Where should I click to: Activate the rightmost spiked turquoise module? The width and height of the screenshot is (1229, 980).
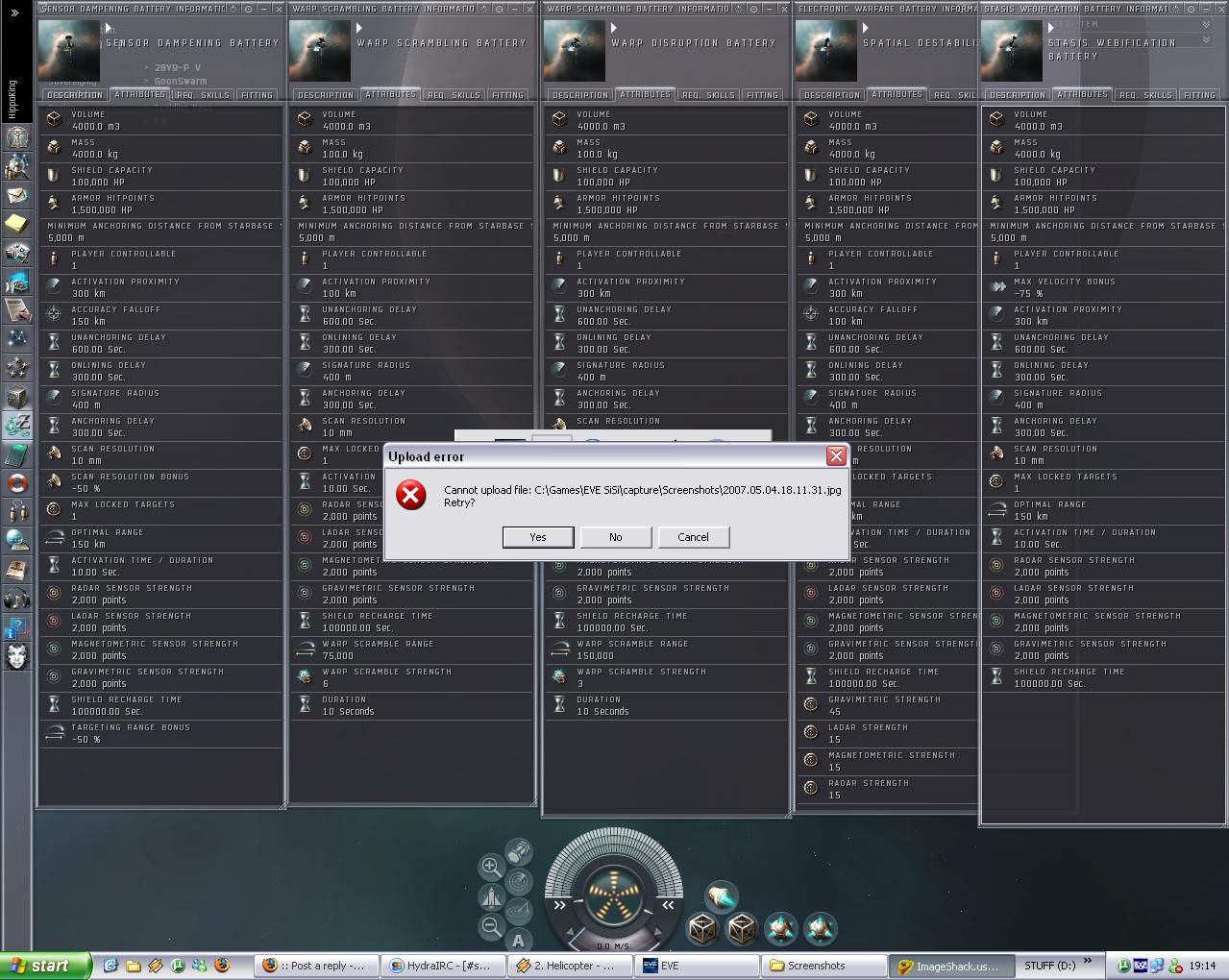pos(821,929)
